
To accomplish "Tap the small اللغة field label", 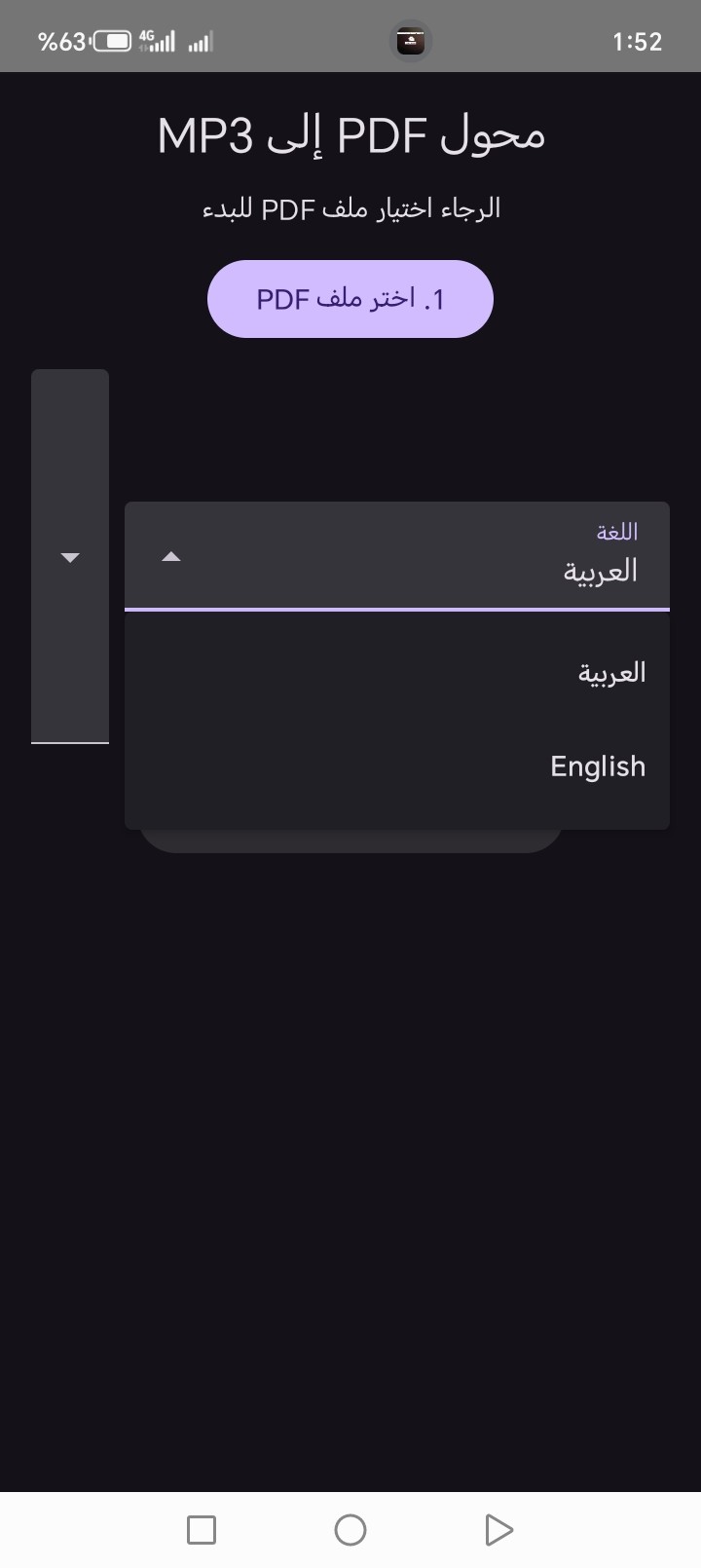I will pyautogui.click(x=616, y=532).
